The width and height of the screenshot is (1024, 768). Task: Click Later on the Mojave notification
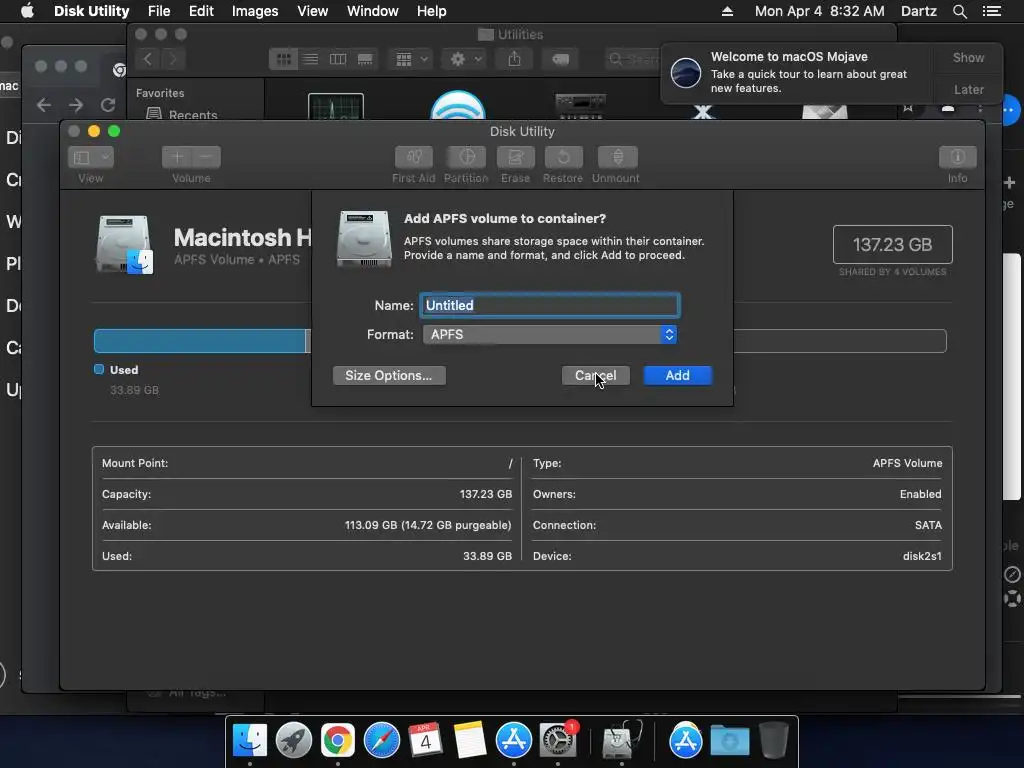coord(968,89)
